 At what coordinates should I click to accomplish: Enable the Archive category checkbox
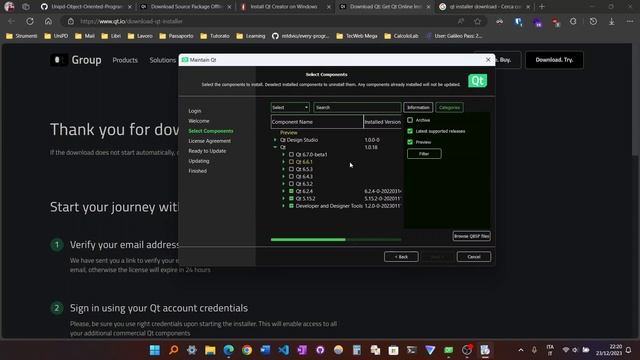click(x=410, y=120)
